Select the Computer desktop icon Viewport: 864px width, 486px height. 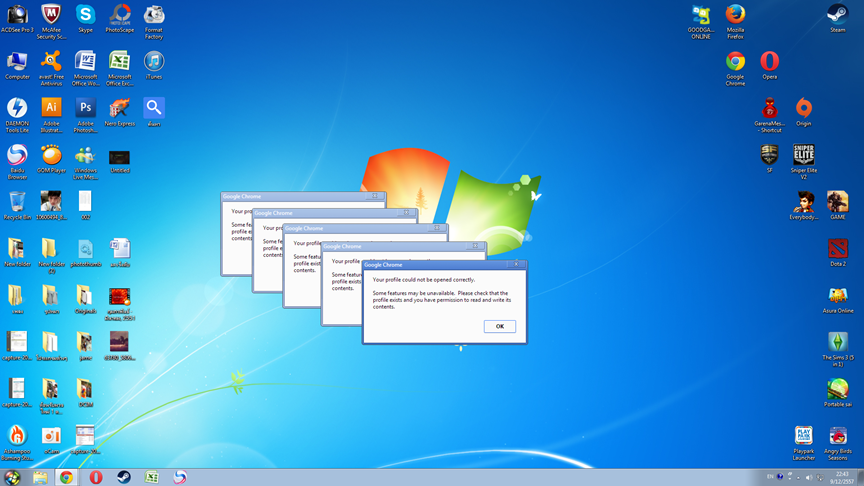pyautogui.click(x=17, y=65)
